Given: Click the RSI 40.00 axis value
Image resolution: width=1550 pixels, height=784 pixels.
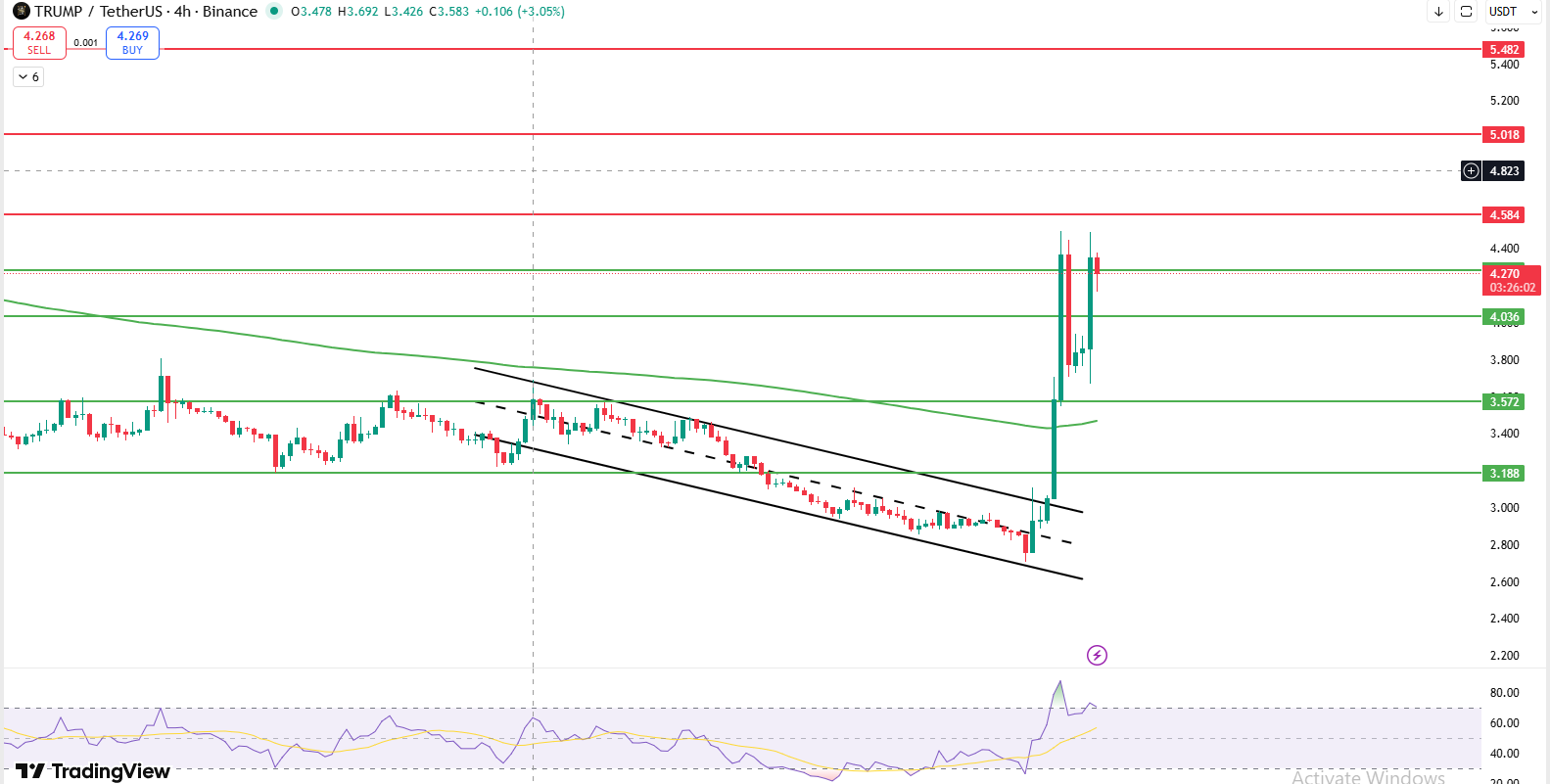Looking at the screenshot, I should click(1504, 754).
